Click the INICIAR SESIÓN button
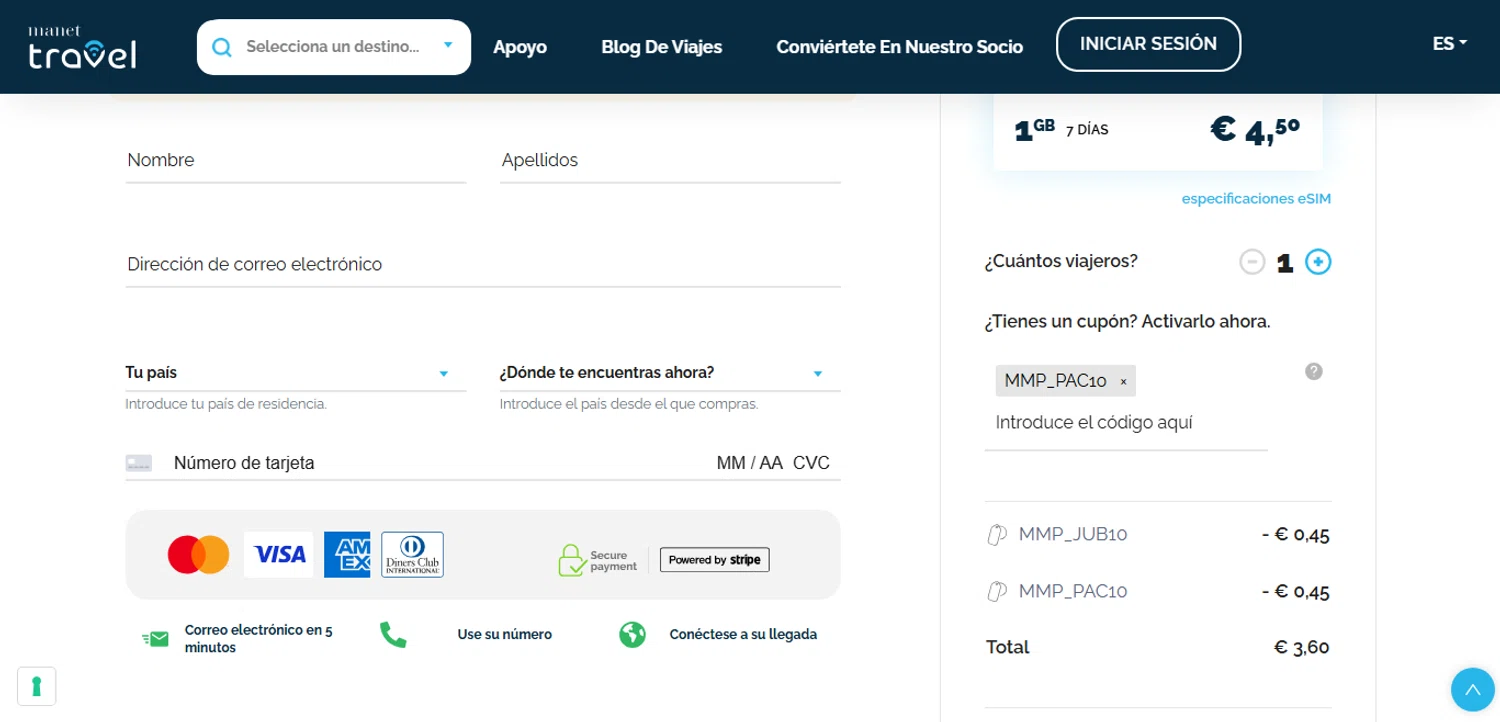1500x722 pixels. [1148, 44]
